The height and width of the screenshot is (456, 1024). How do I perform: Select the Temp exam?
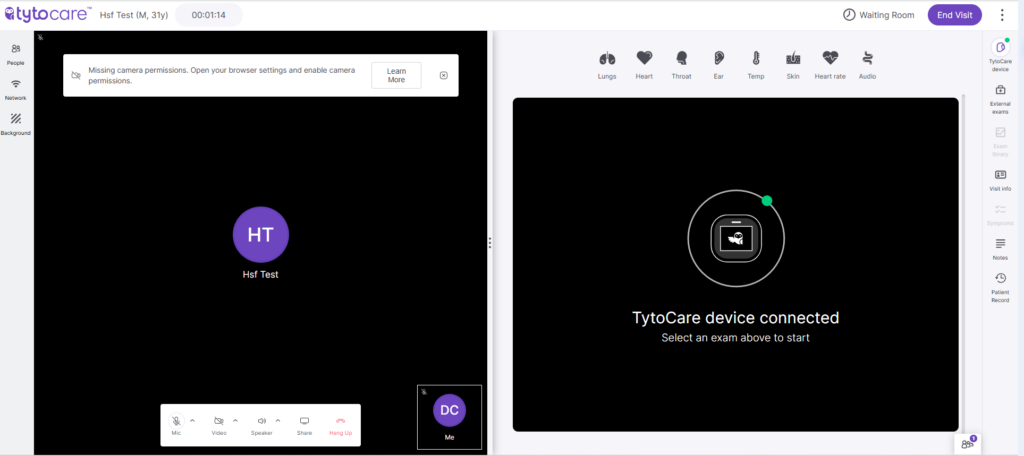click(756, 65)
